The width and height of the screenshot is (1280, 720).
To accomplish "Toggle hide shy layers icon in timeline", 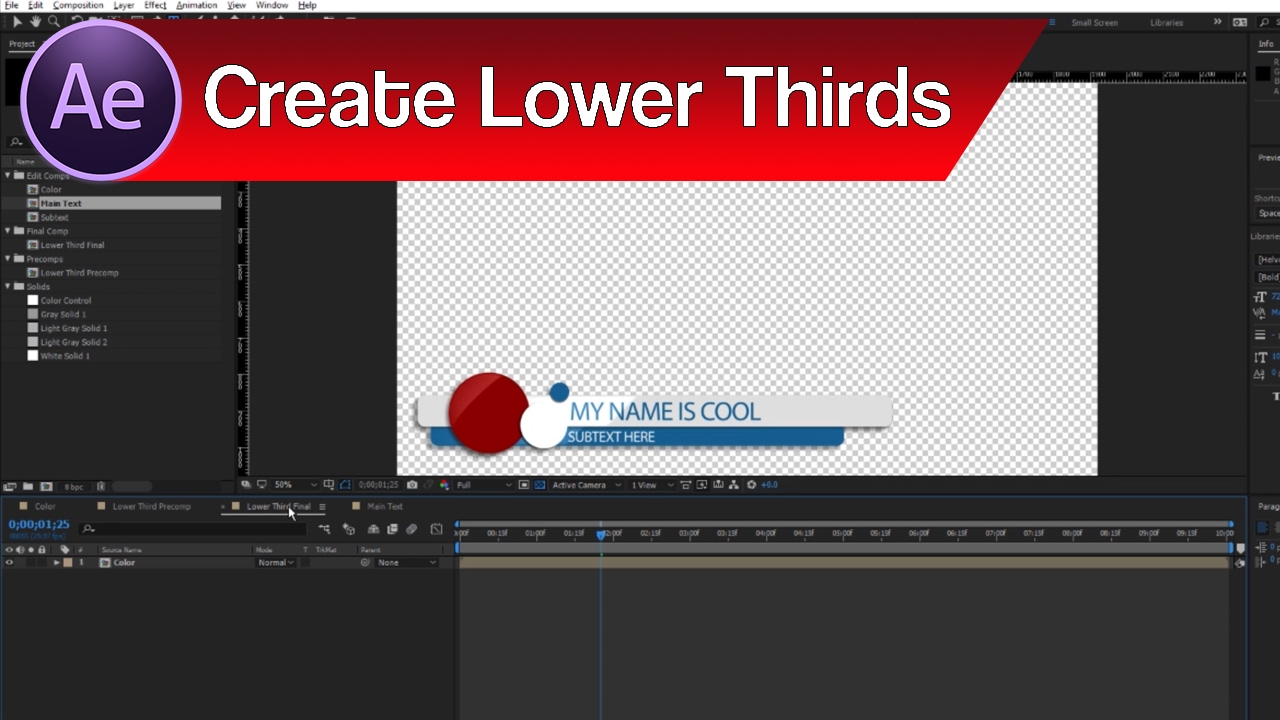I will [x=373, y=529].
